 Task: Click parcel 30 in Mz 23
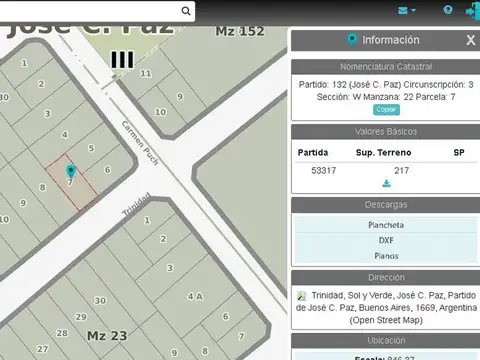point(100,301)
